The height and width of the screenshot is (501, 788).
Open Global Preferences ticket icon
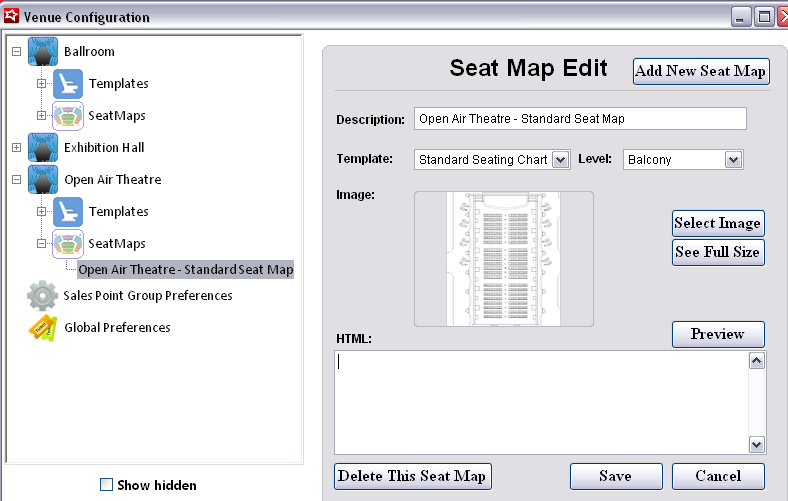coord(43,328)
